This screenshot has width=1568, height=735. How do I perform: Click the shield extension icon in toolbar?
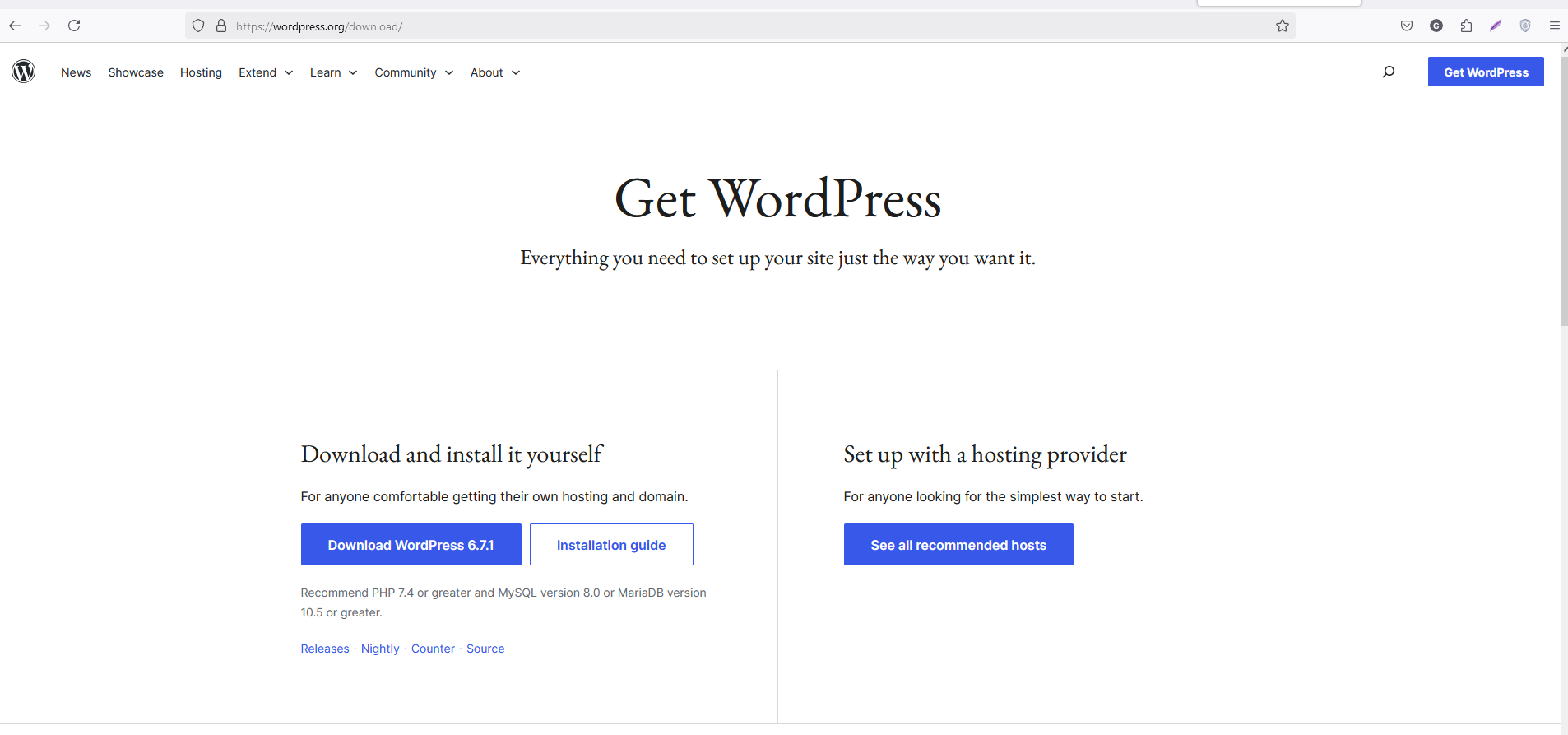(x=1525, y=26)
